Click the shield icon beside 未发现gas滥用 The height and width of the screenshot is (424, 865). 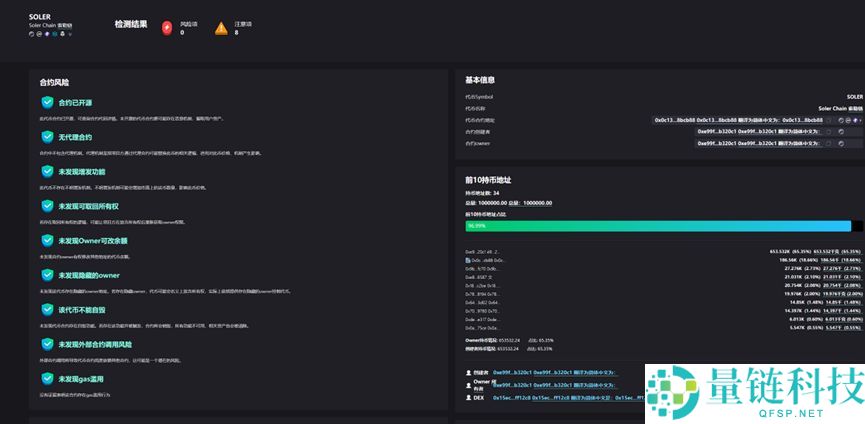pos(47,379)
